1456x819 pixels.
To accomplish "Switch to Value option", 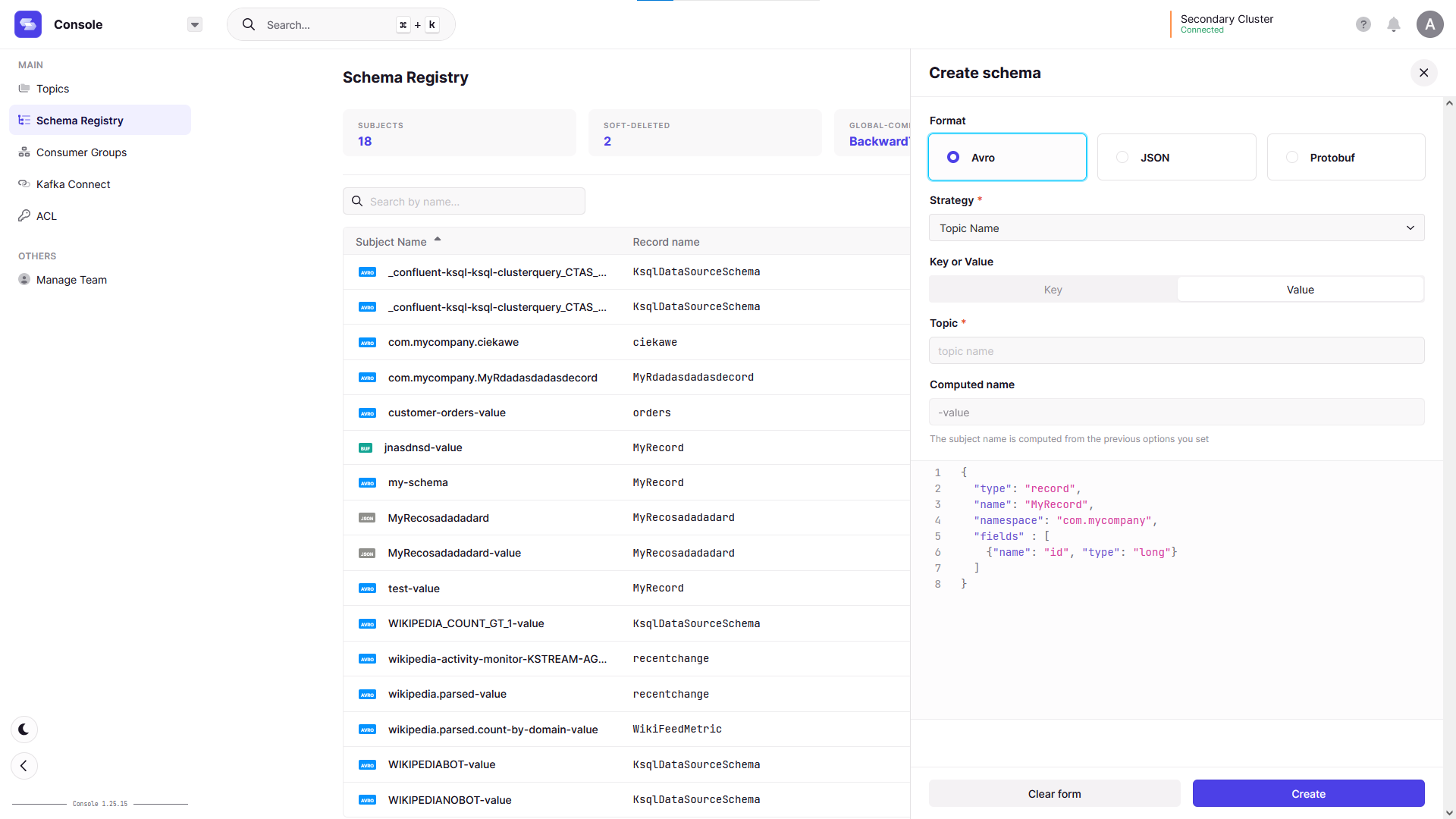I will tap(1301, 290).
